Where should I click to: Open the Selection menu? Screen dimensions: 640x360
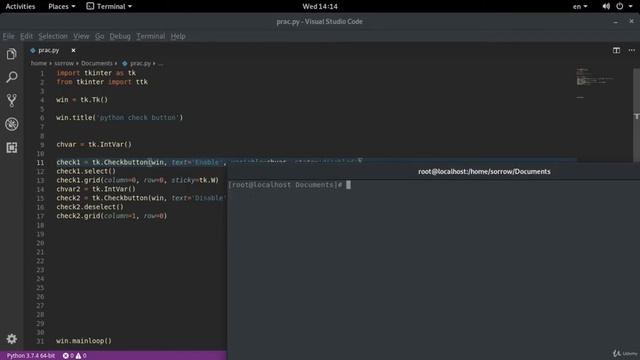tap(53, 36)
